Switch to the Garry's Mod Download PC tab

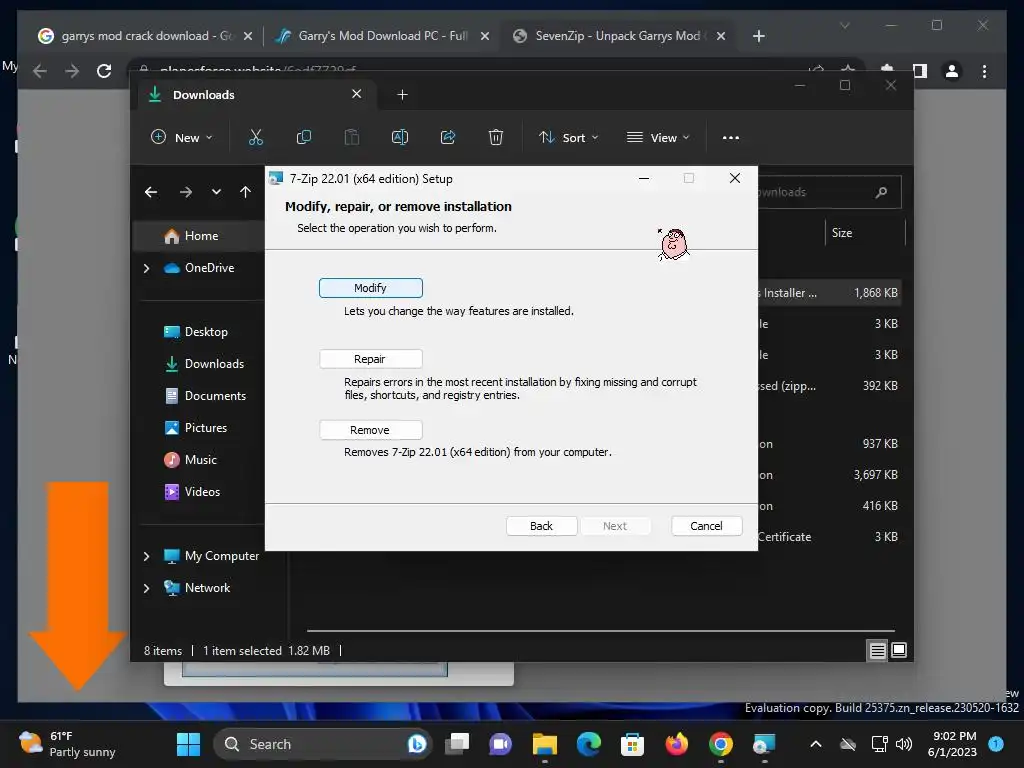(382, 36)
